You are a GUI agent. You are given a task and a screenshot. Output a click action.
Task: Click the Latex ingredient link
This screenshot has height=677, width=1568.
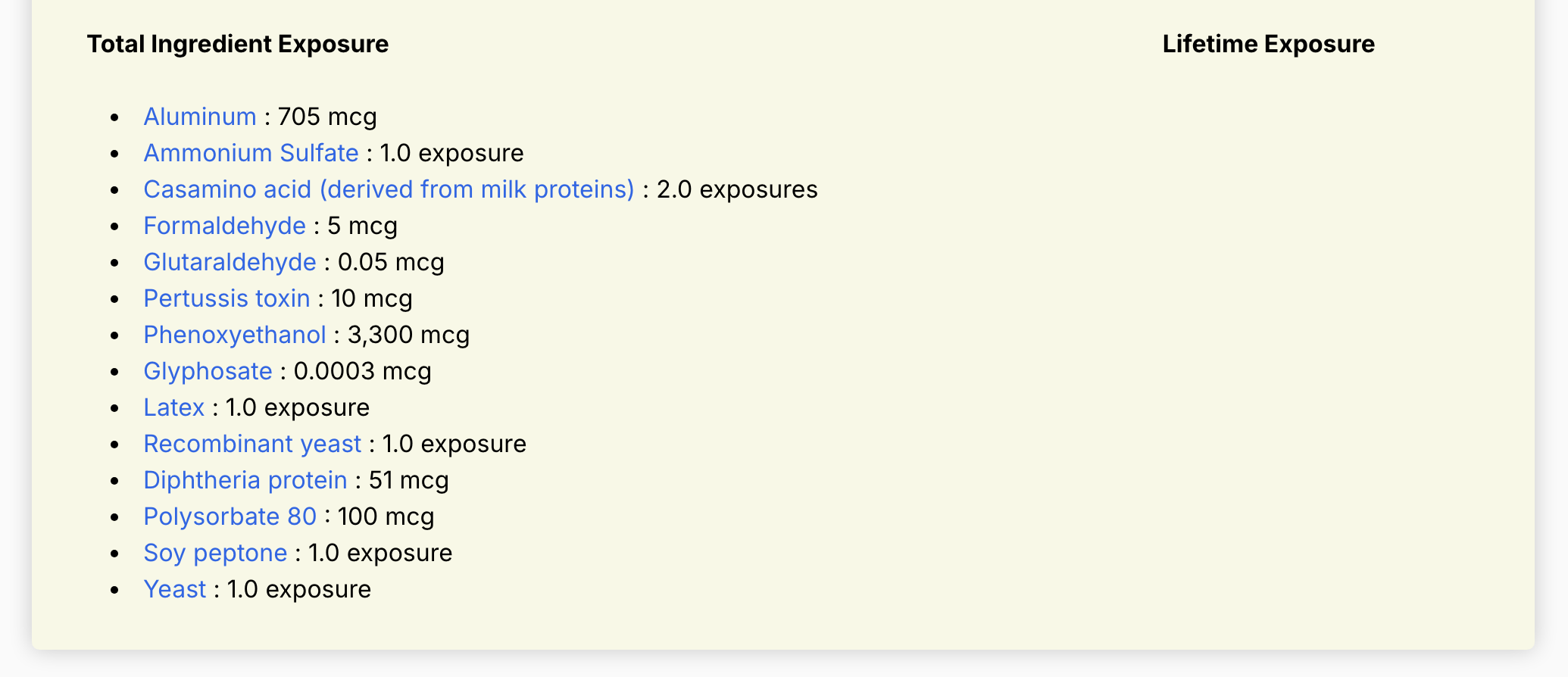point(173,407)
